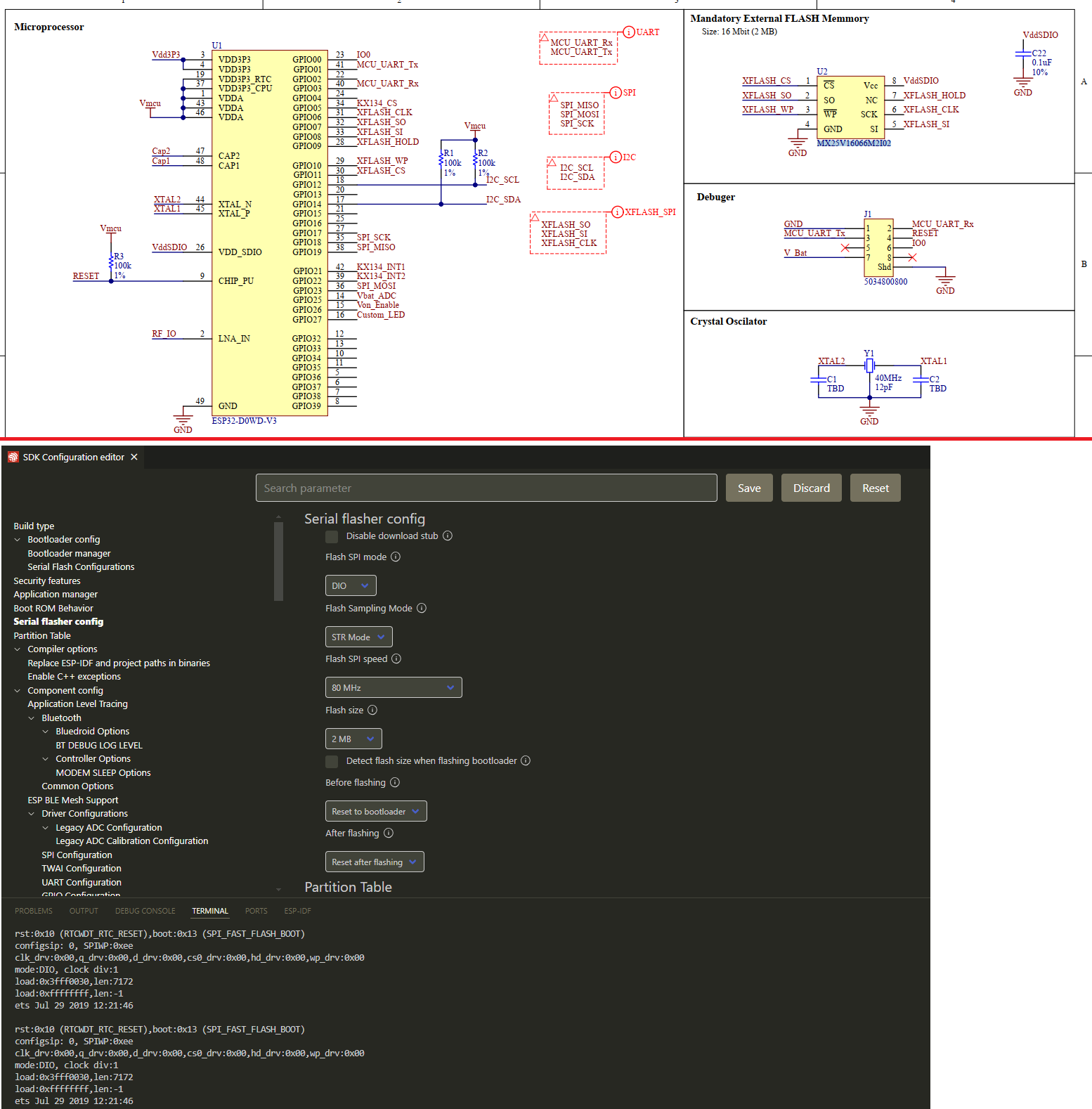Collapse the Driver Configurations node
1092x1109 pixels.
pos(32,814)
